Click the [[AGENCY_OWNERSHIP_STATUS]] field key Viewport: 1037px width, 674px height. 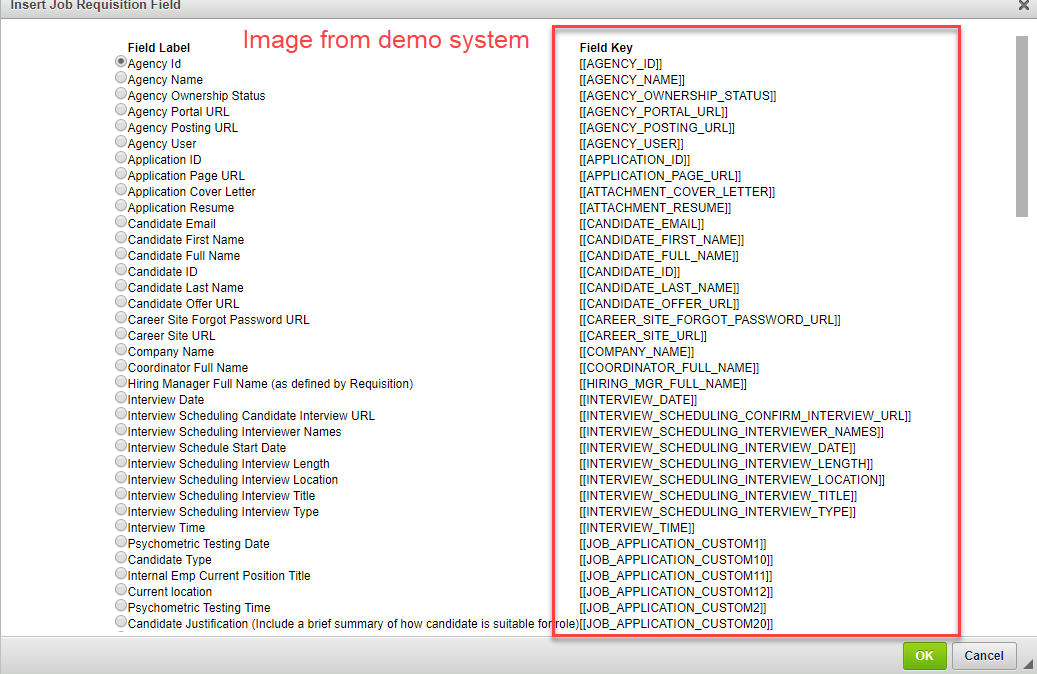point(678,96)
